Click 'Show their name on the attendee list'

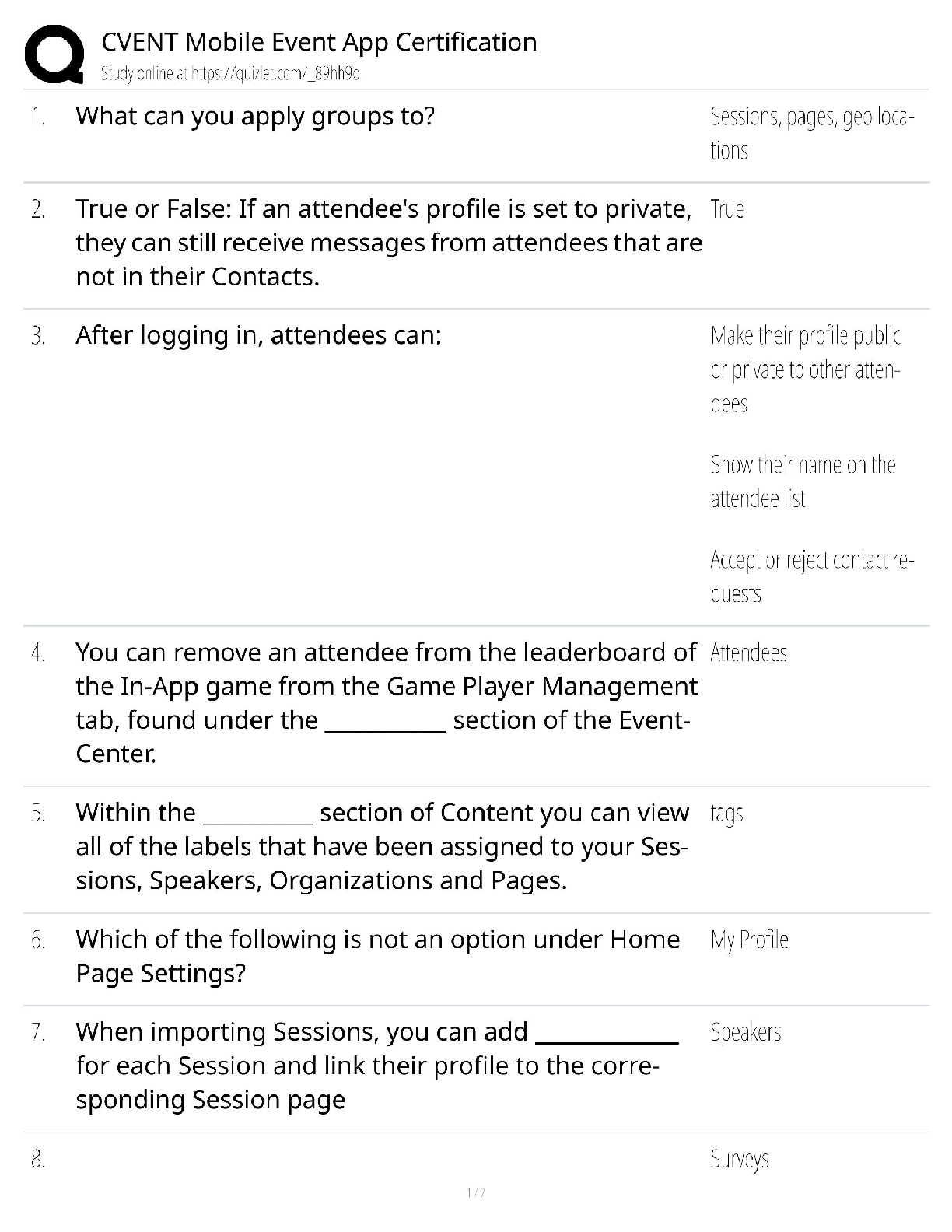[803, 481]
